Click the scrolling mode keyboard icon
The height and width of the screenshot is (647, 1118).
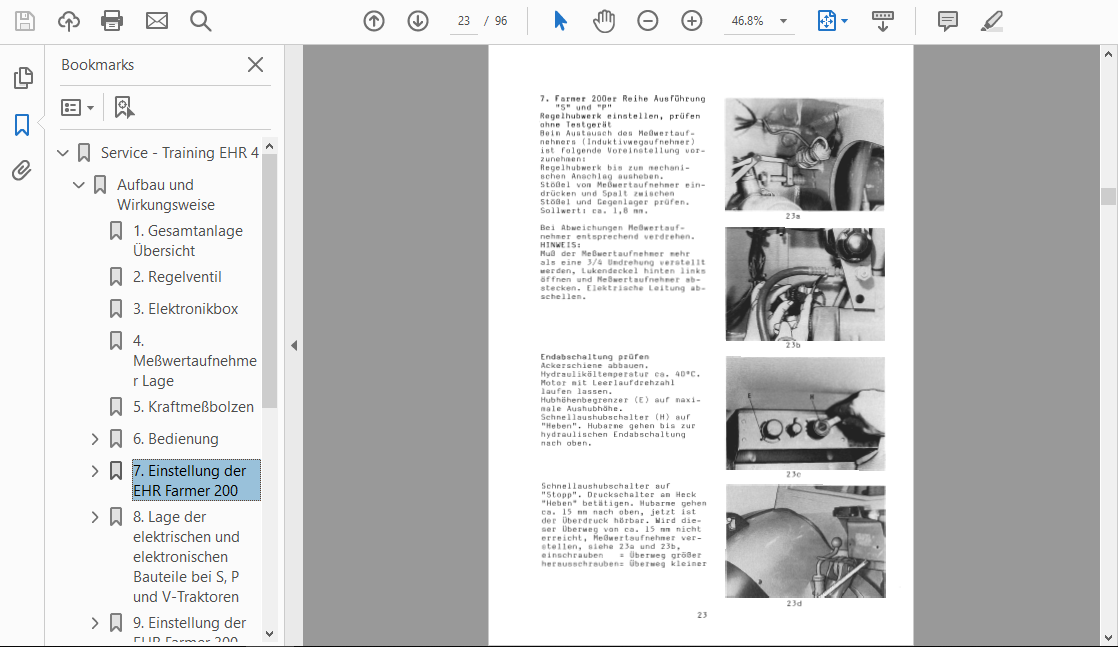pyautogui.click(x=883, y=21)
